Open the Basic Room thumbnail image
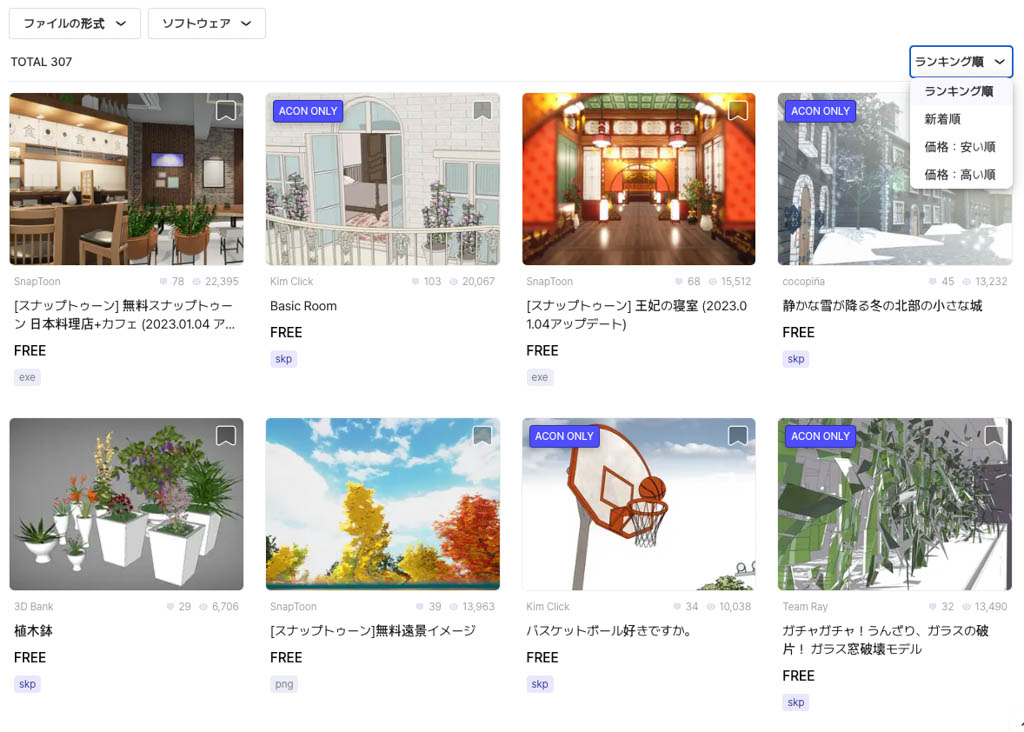1024x732 pixels. pyautogui.click(x=383, y=179)
